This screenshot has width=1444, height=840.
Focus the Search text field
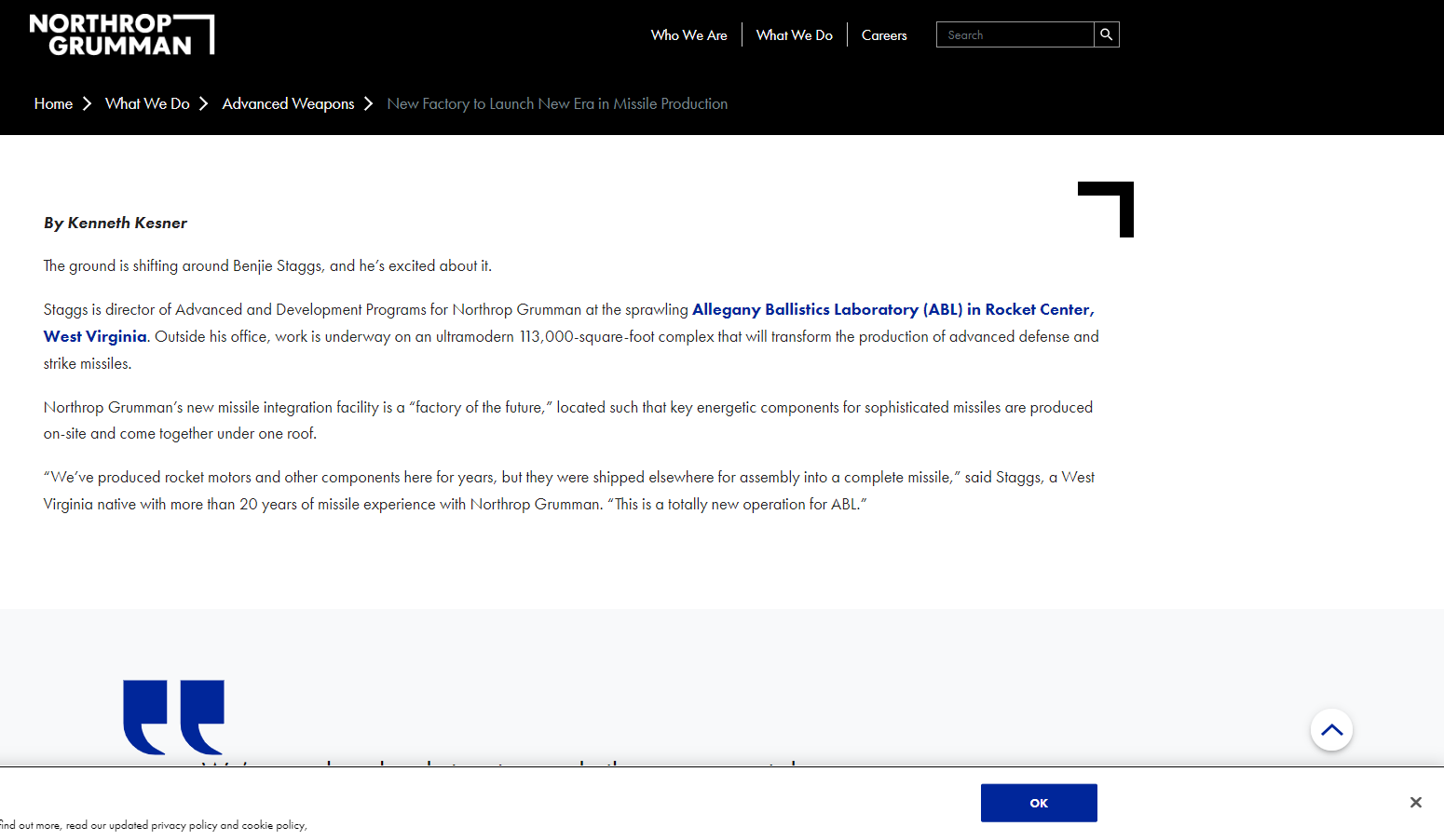tap(1015, 35)
